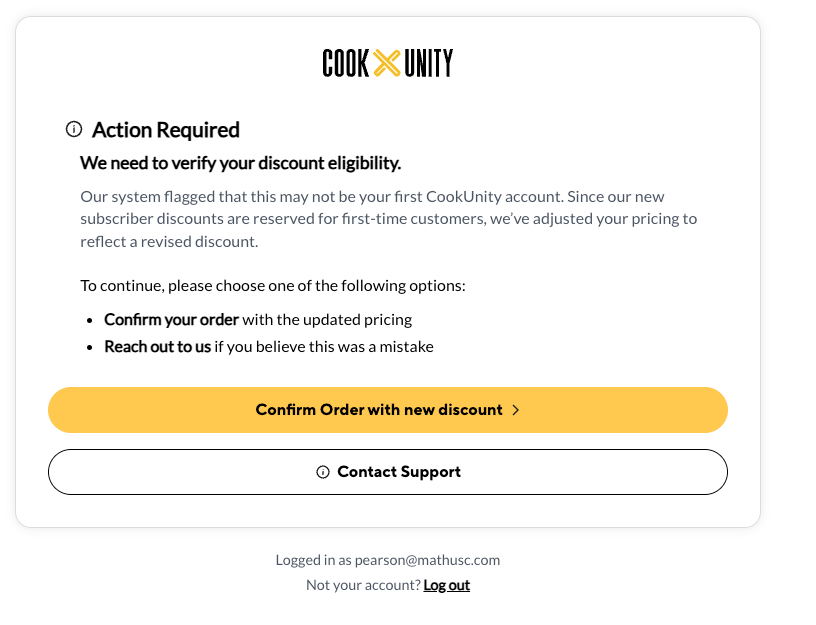Click the yellow crossed-utensils icon in logo
The image size is (816, 625).
point(387,64)
